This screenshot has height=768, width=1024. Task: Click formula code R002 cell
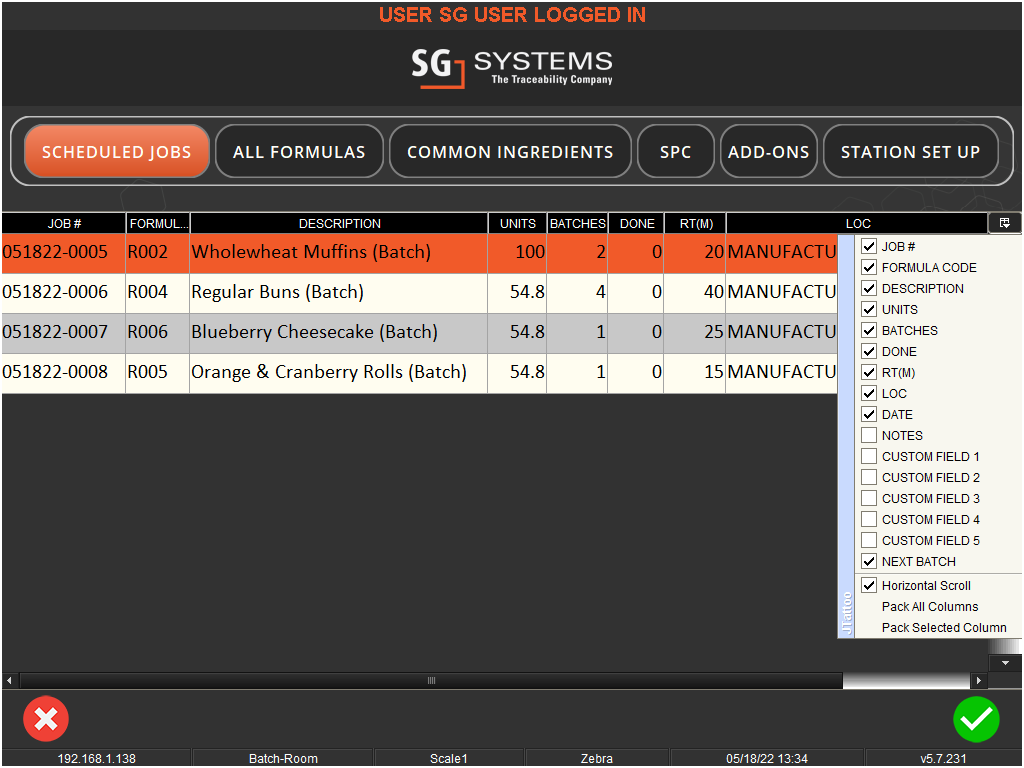(157, 252)
